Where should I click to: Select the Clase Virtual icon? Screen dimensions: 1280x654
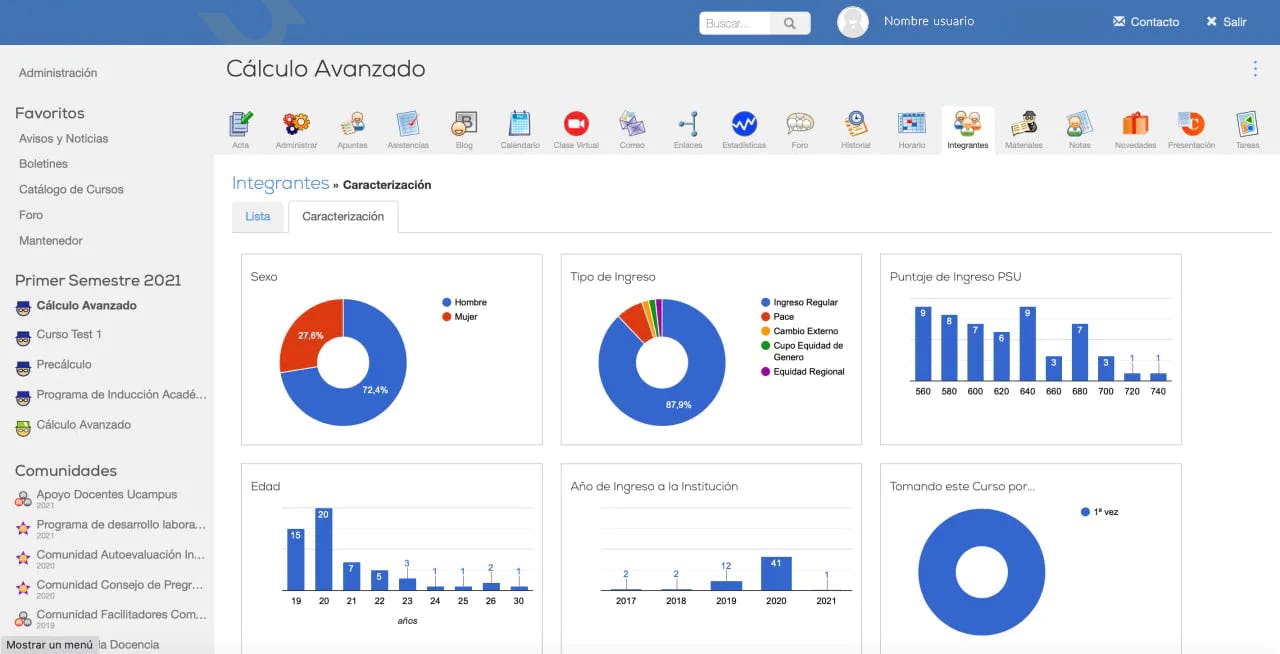tap(575, 128)
